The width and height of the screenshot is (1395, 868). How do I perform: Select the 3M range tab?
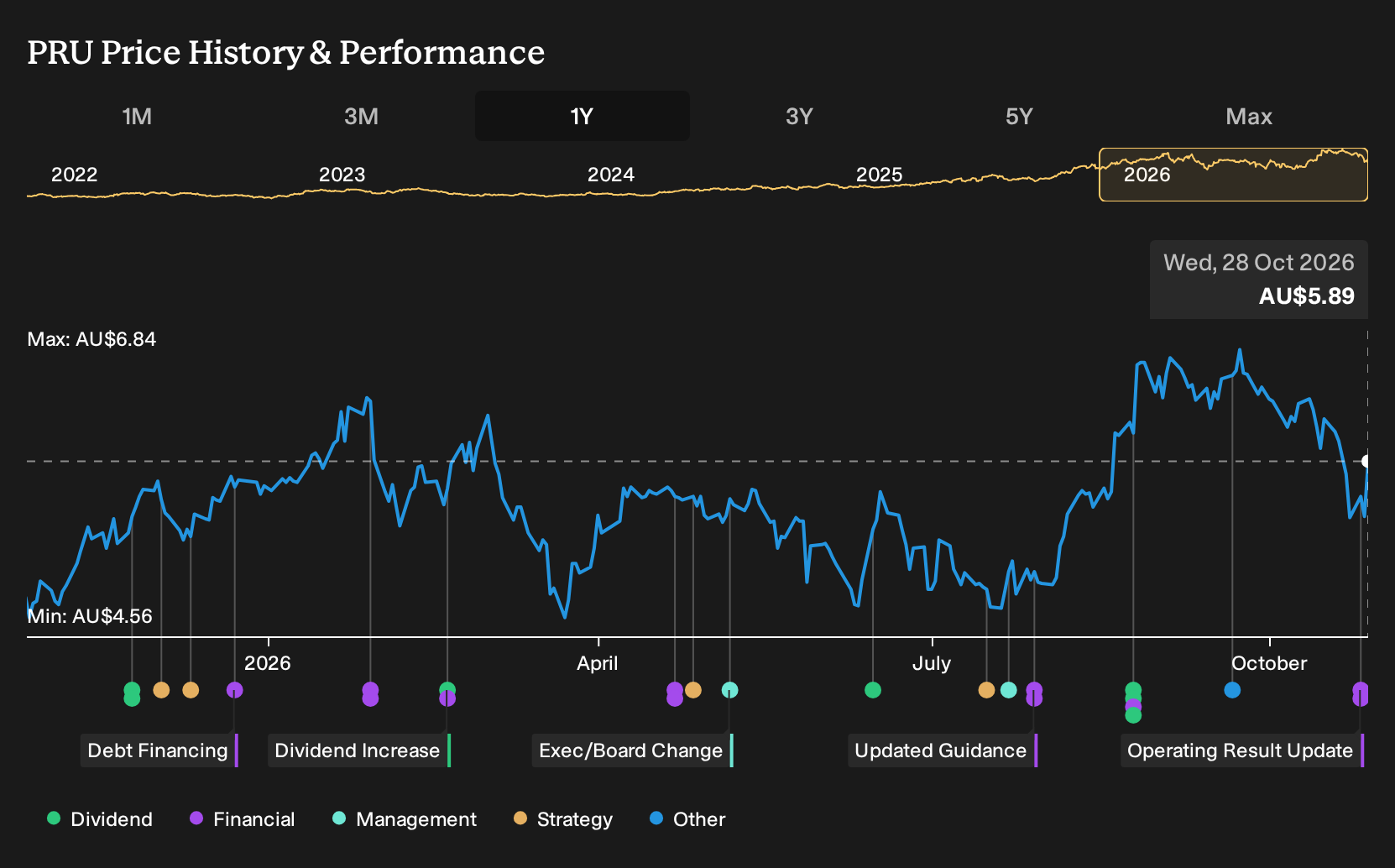coord(361,116)
